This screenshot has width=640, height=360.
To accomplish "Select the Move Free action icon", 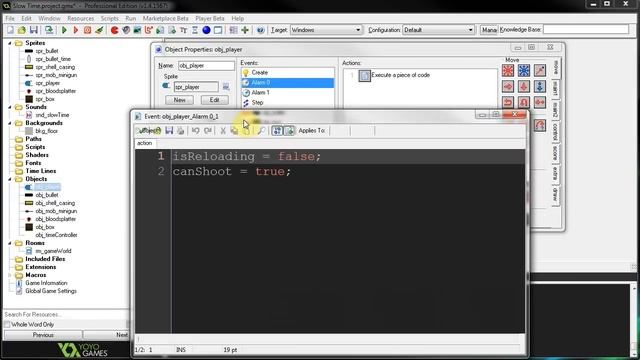I will pos(524,71).
